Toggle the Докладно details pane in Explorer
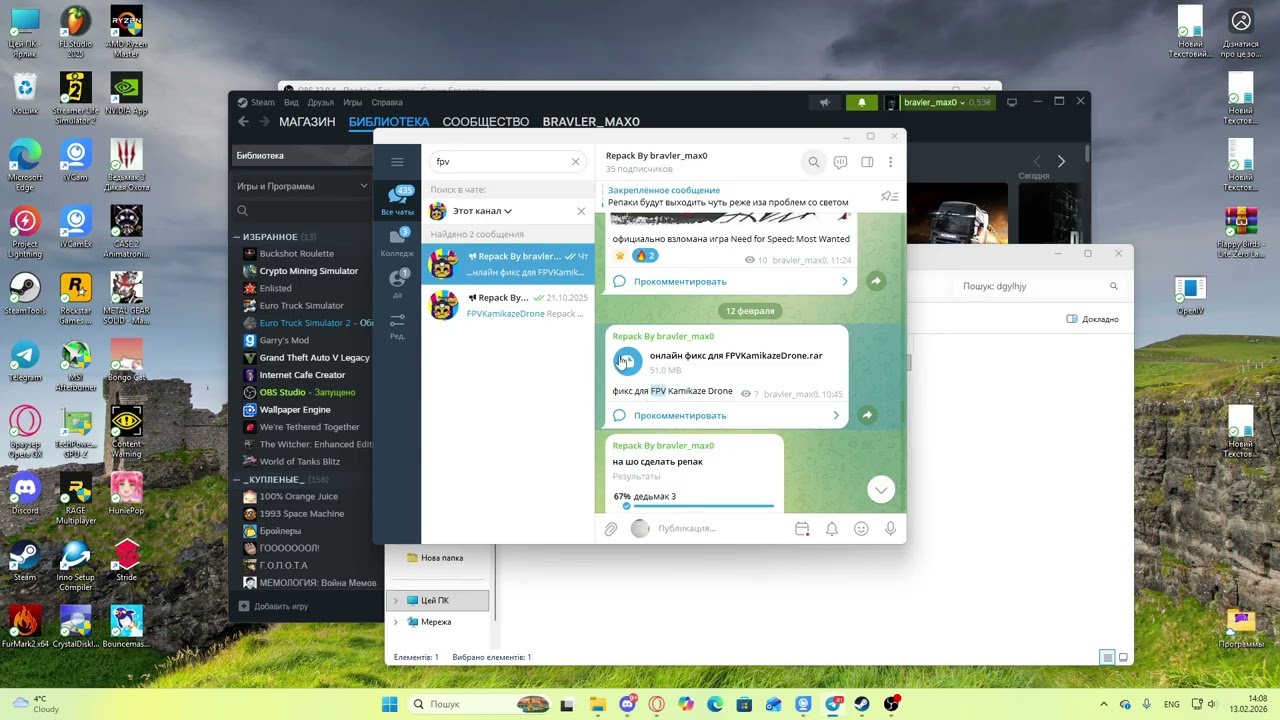The width and height of the screenshot is (1280, 720). (x=1093, y=319)
